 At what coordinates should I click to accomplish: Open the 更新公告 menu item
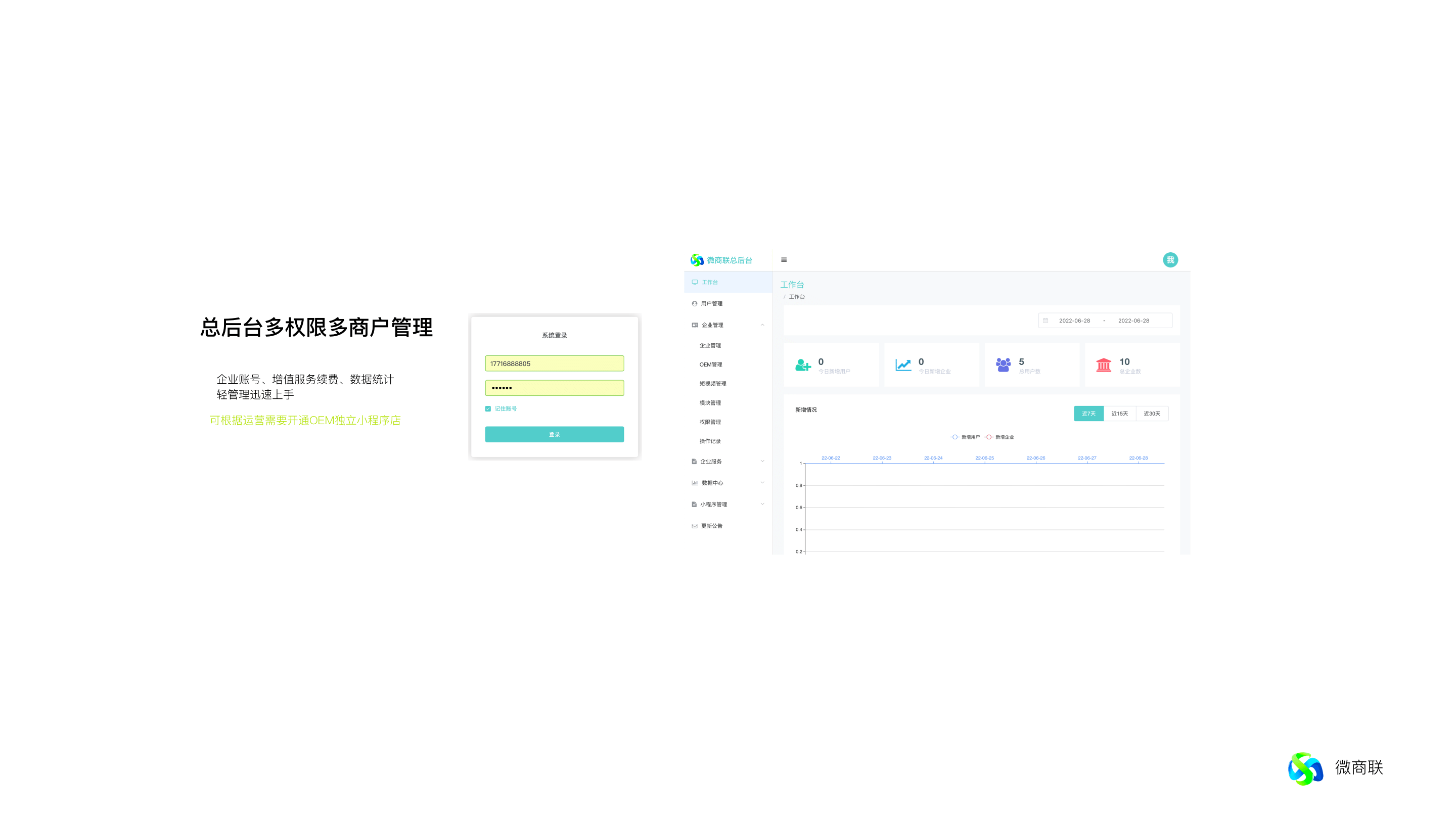pos(728,526)
